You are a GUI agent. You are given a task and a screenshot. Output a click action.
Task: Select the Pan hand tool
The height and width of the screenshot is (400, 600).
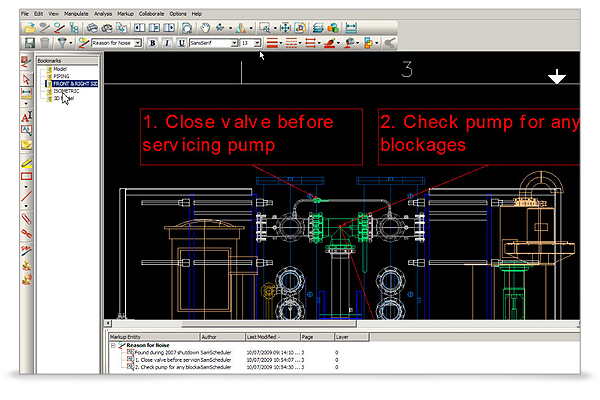tap(206, 28)
